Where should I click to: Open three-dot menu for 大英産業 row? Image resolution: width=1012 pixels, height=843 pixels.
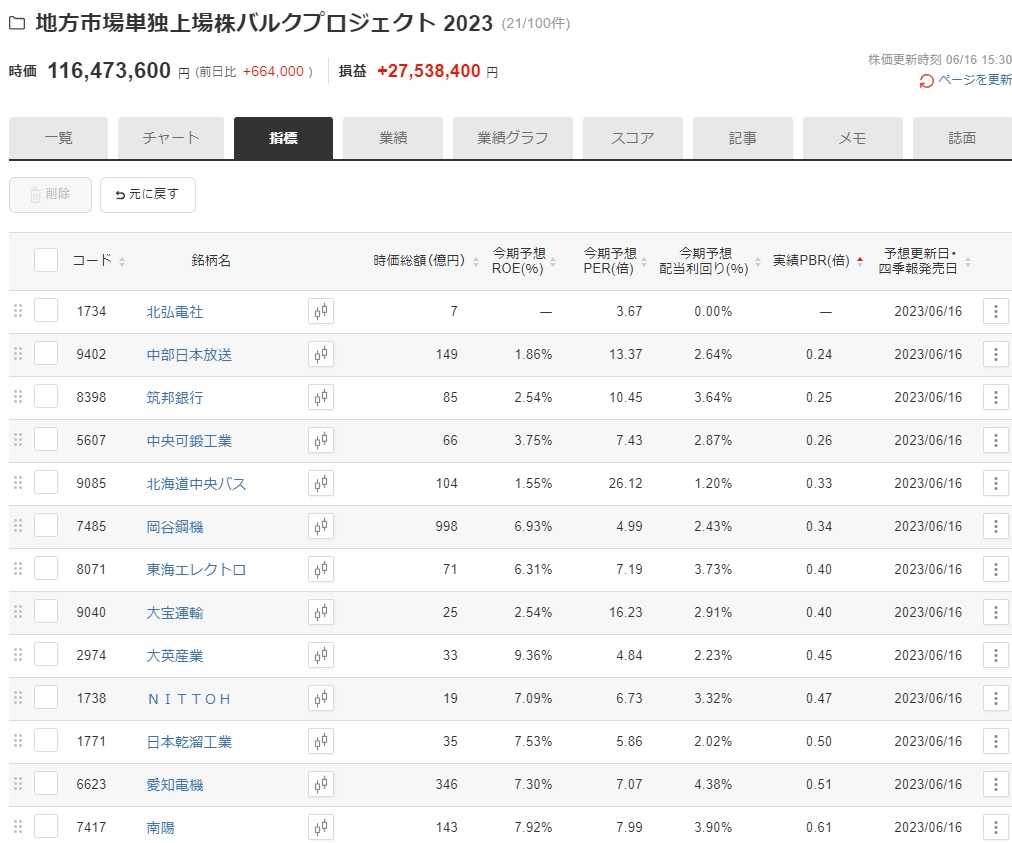click(995, 656)
